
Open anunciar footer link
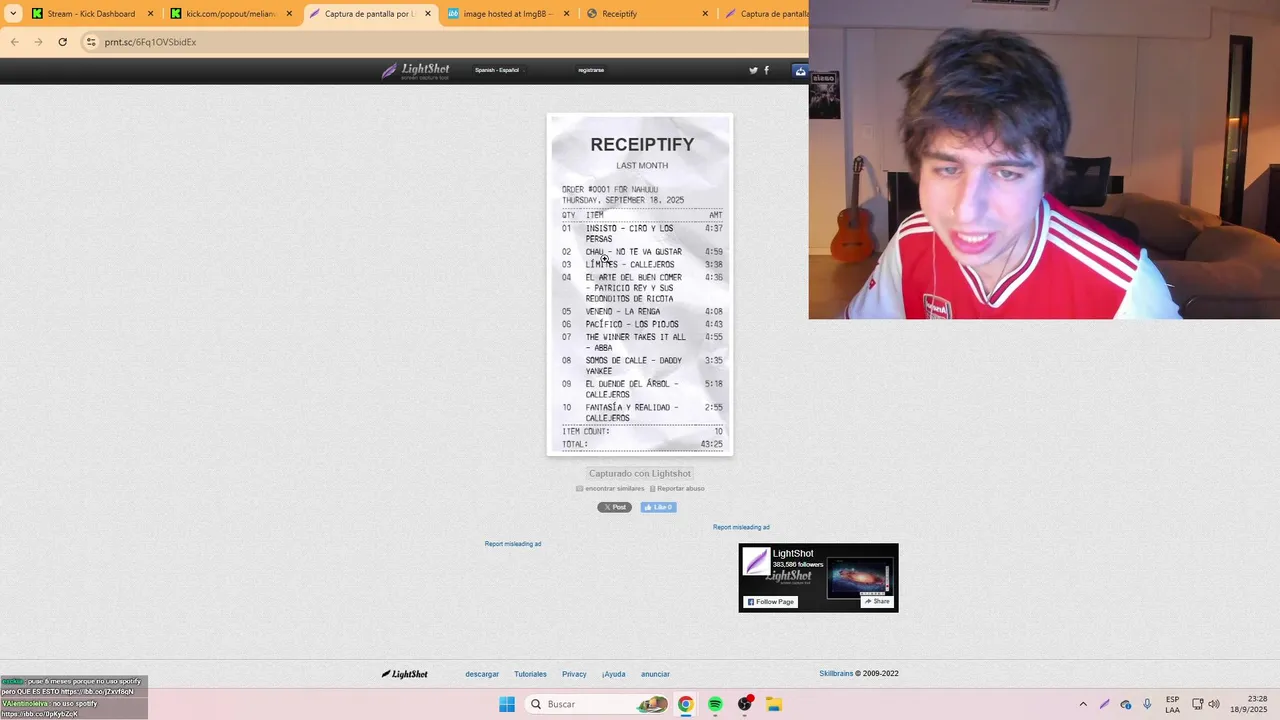click(655, 674)
